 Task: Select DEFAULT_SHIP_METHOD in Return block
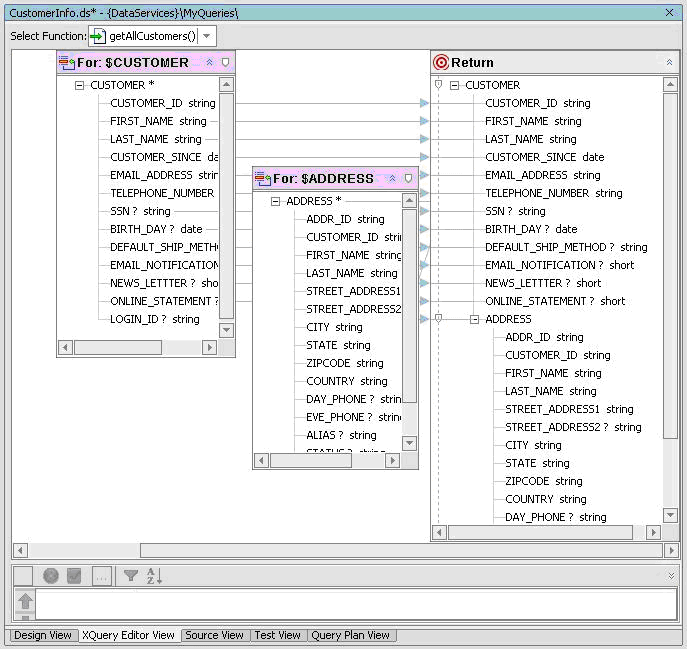pyautogui.click(x=566, y=247)
